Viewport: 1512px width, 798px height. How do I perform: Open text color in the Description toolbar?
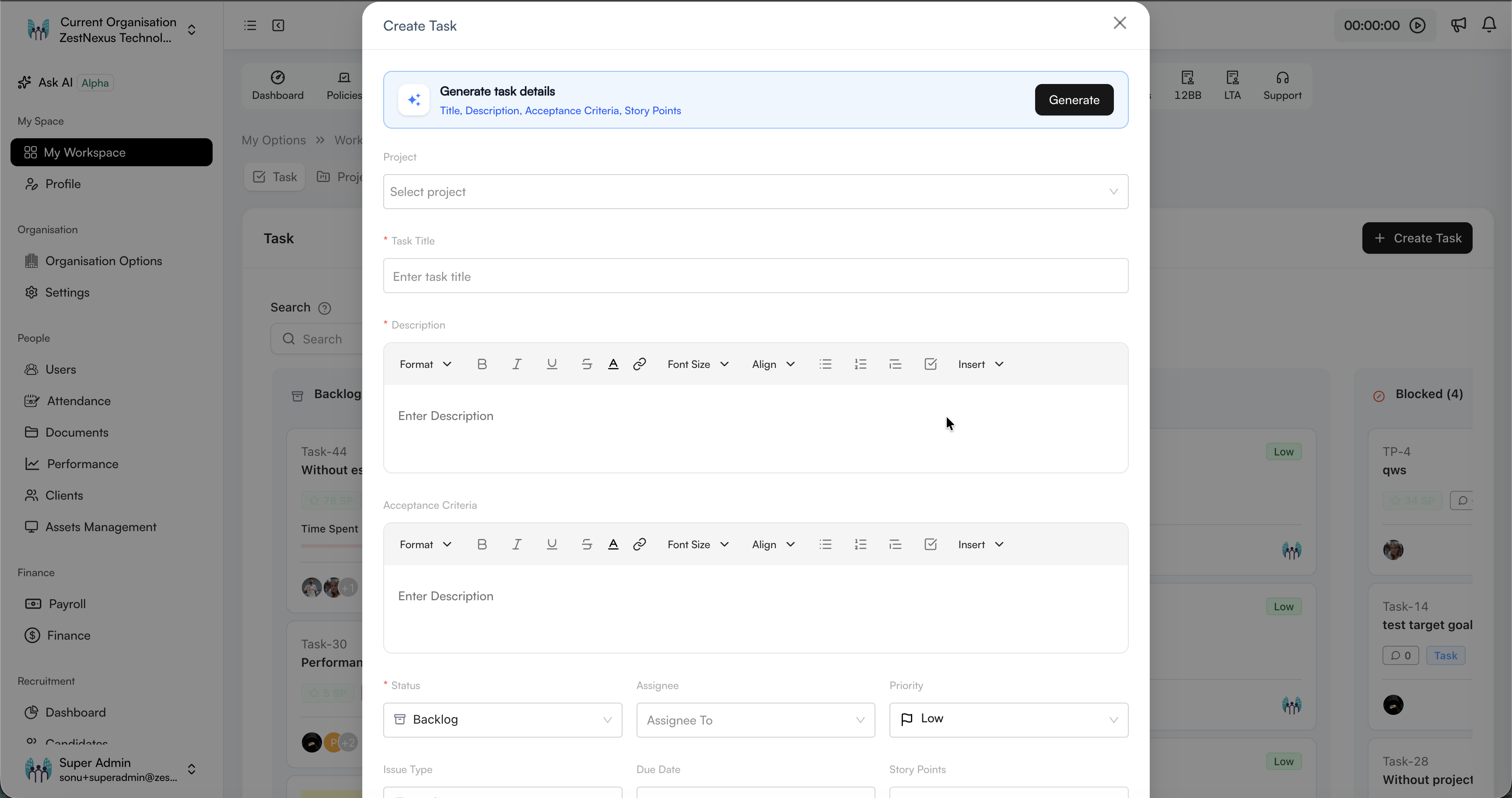click(613, 364)
